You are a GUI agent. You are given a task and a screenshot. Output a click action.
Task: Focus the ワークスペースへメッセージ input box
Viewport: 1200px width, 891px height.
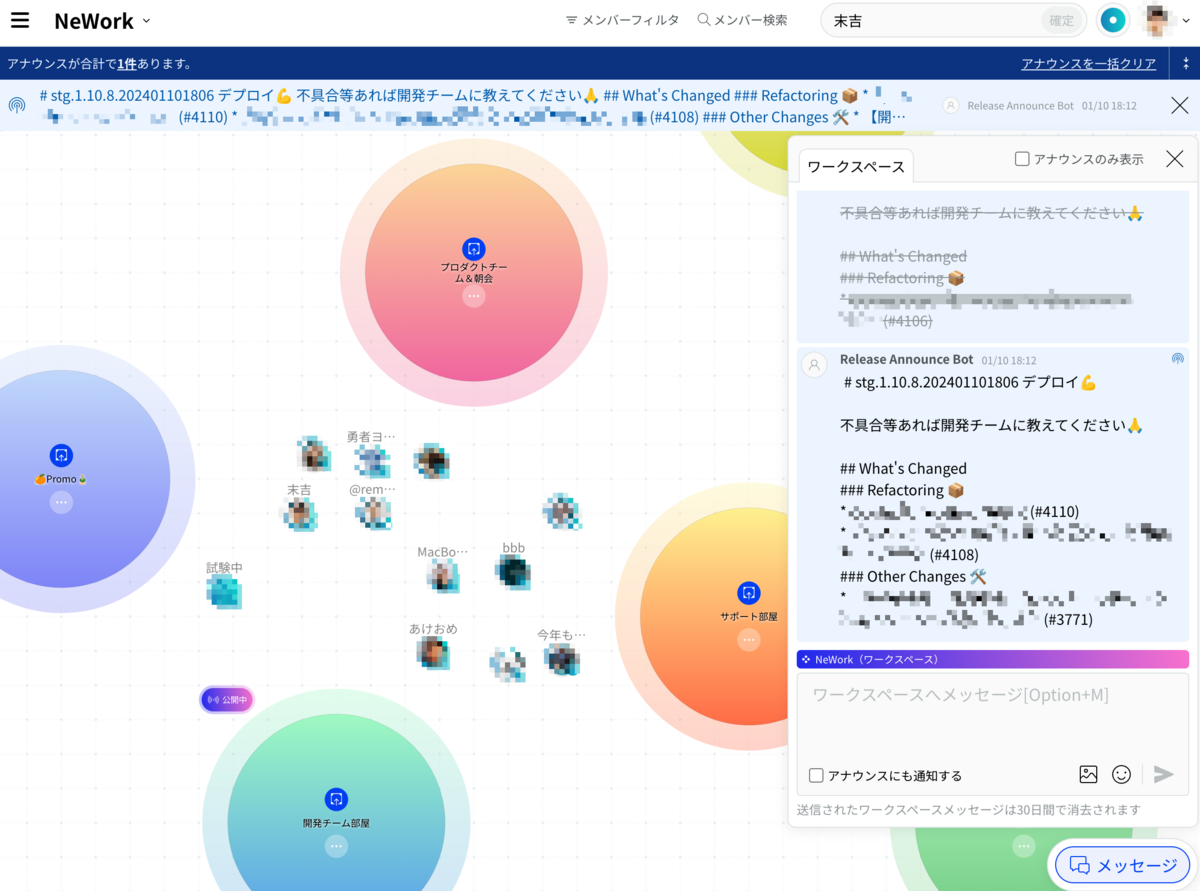click(x=993, y=715)
